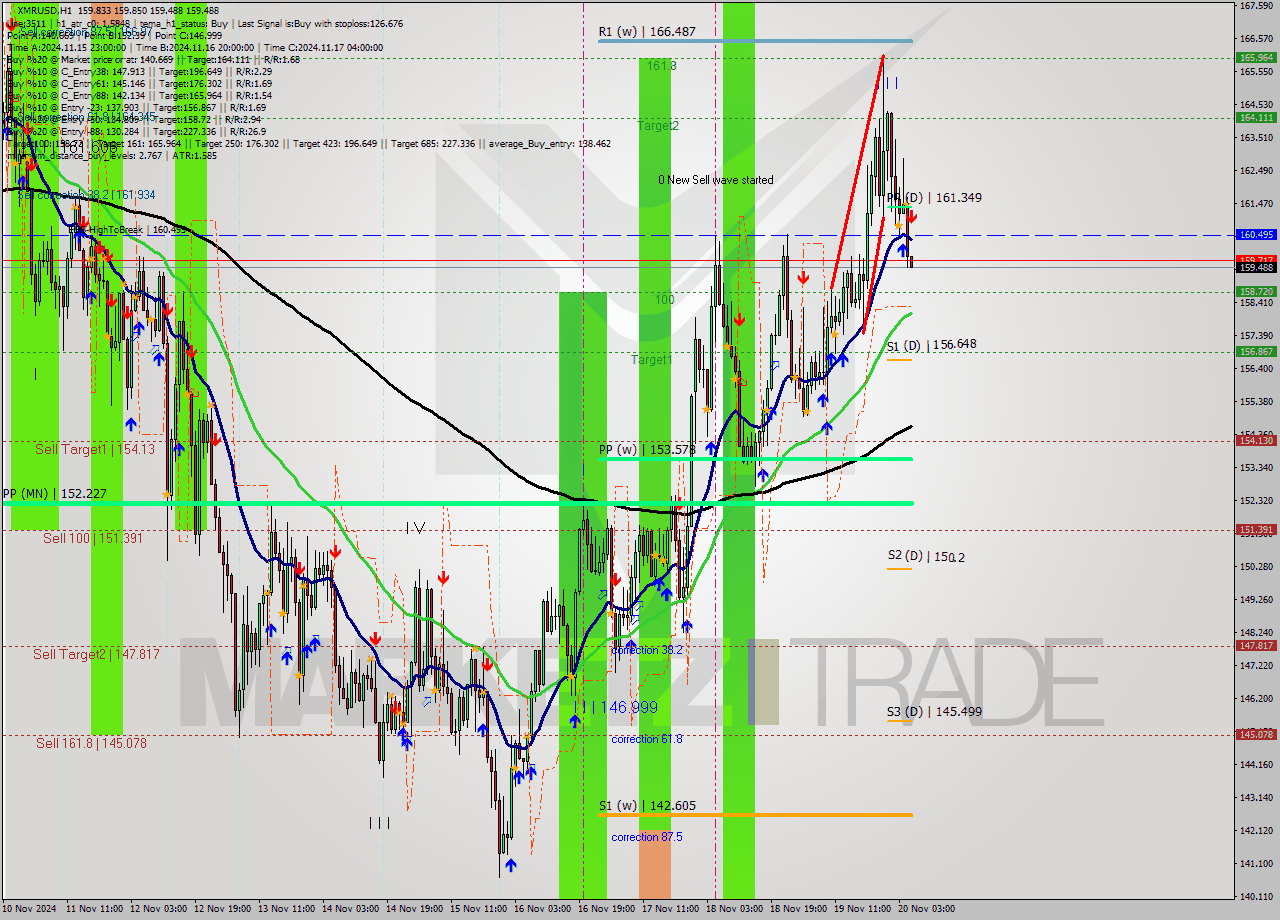Click the '20 Nov 03:00' time axis label
The height and width of the screenshot is (920, 1280).
925,909
